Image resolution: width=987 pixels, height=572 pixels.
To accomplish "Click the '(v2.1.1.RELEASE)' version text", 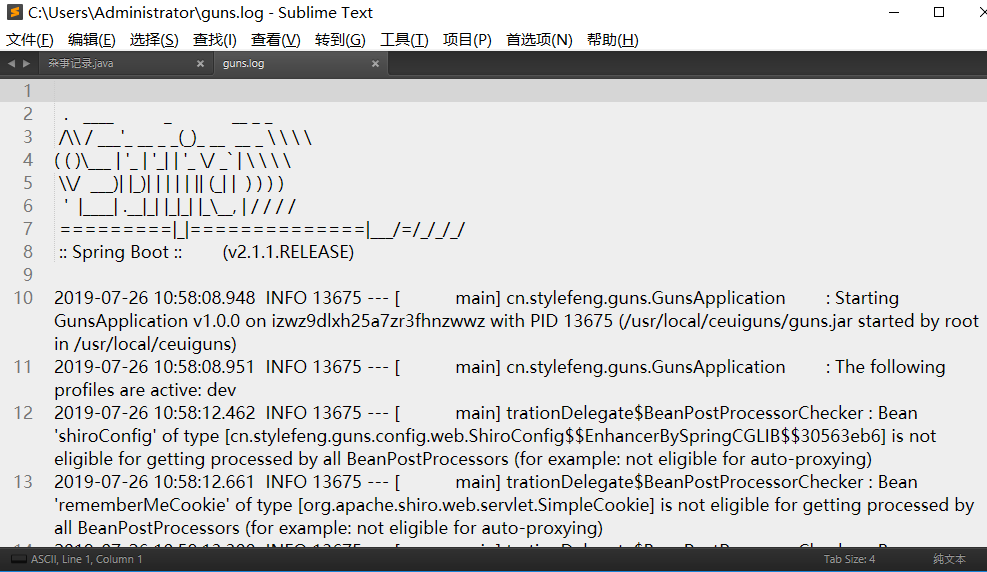I will click(x=288, y=252).
